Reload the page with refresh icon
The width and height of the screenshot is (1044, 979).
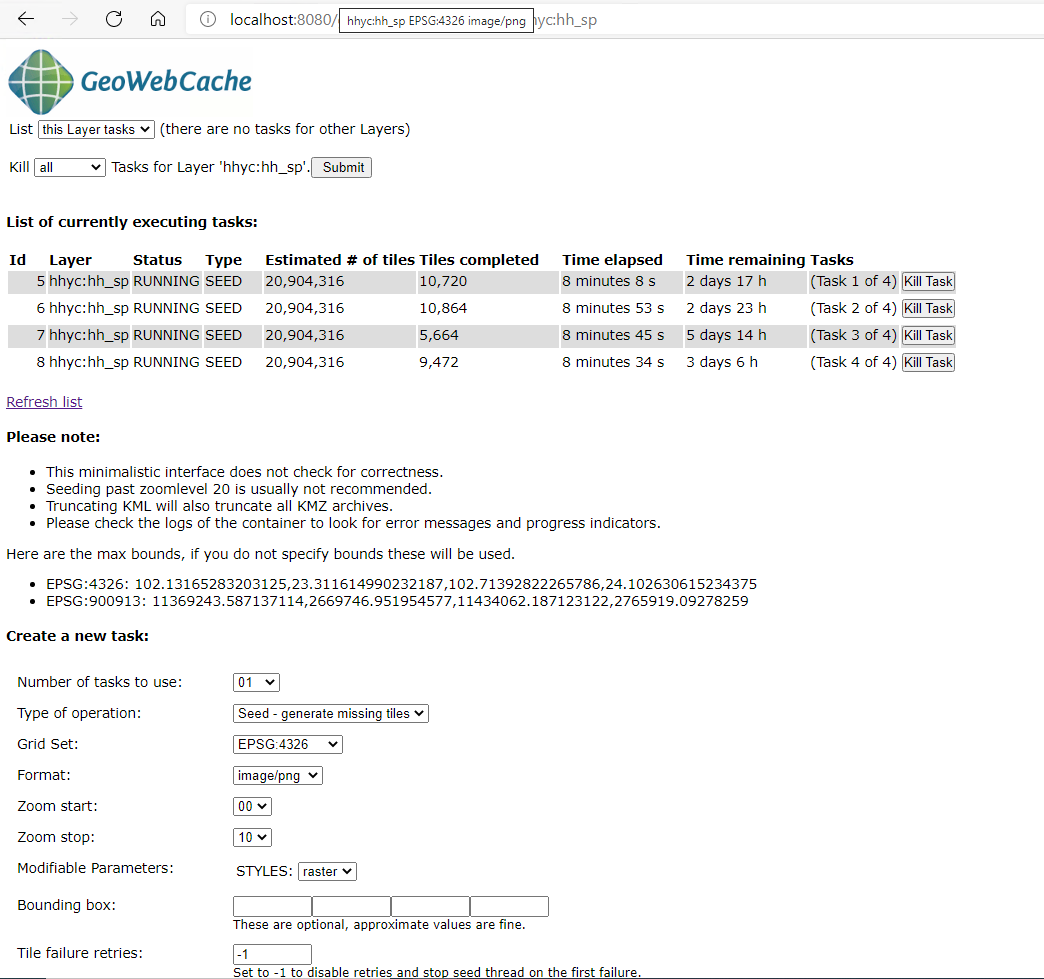click(x=114, y=19)
